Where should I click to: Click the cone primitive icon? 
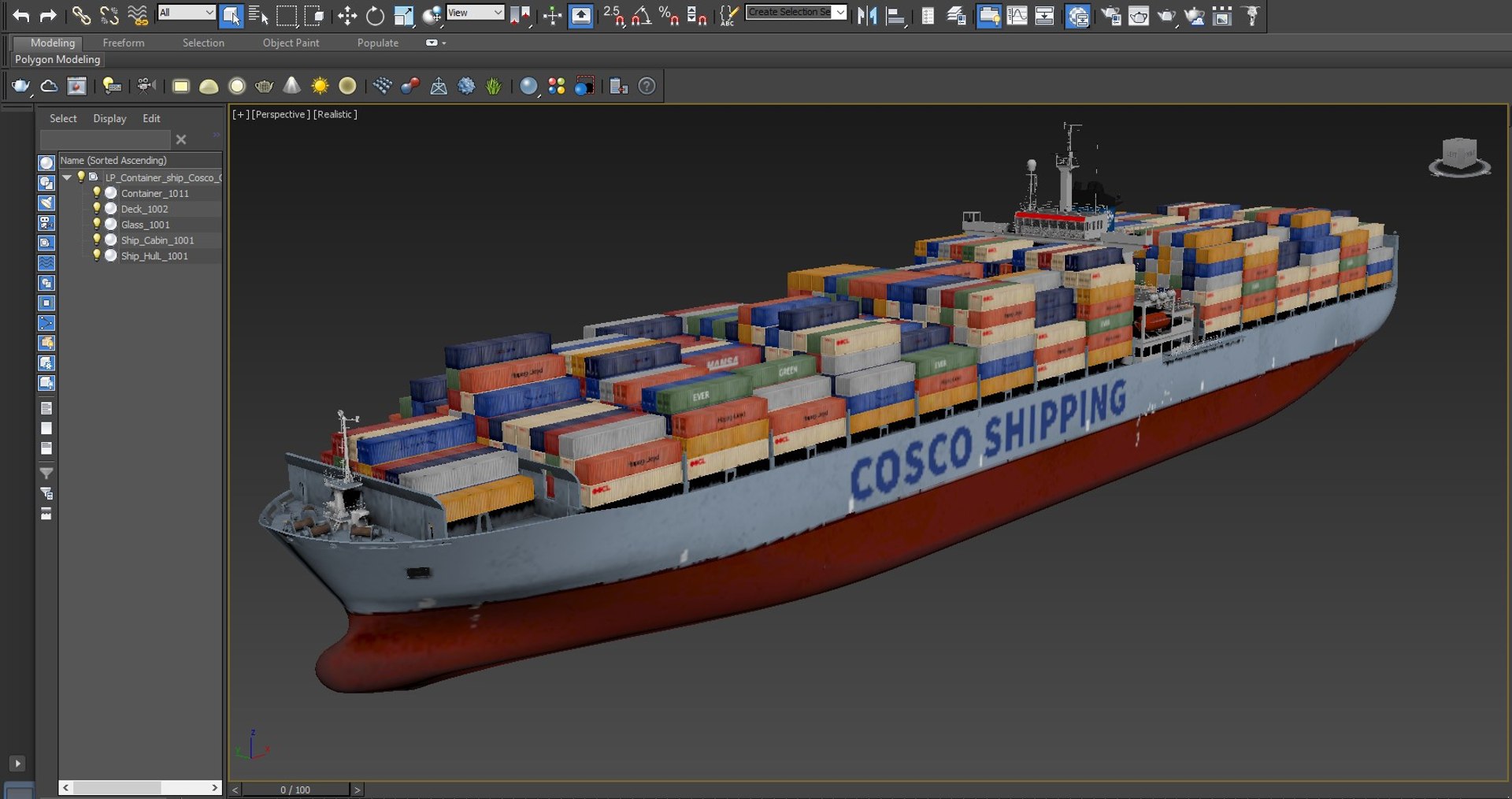coord(292,86)
